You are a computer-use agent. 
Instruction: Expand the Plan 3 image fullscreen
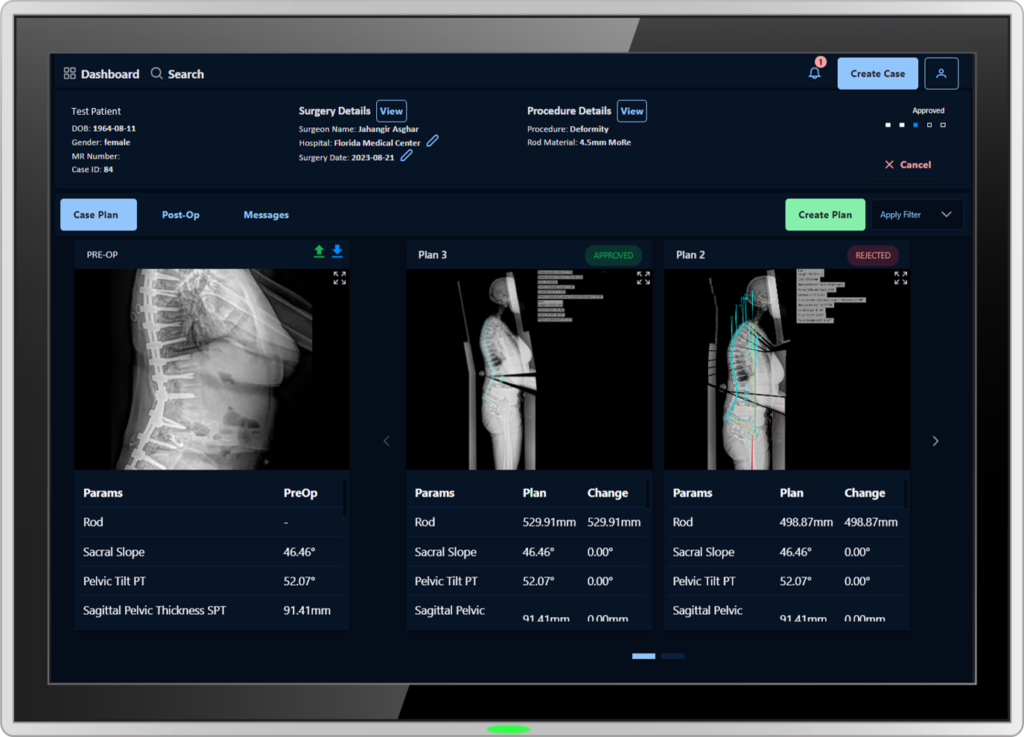tap(643, 278)
